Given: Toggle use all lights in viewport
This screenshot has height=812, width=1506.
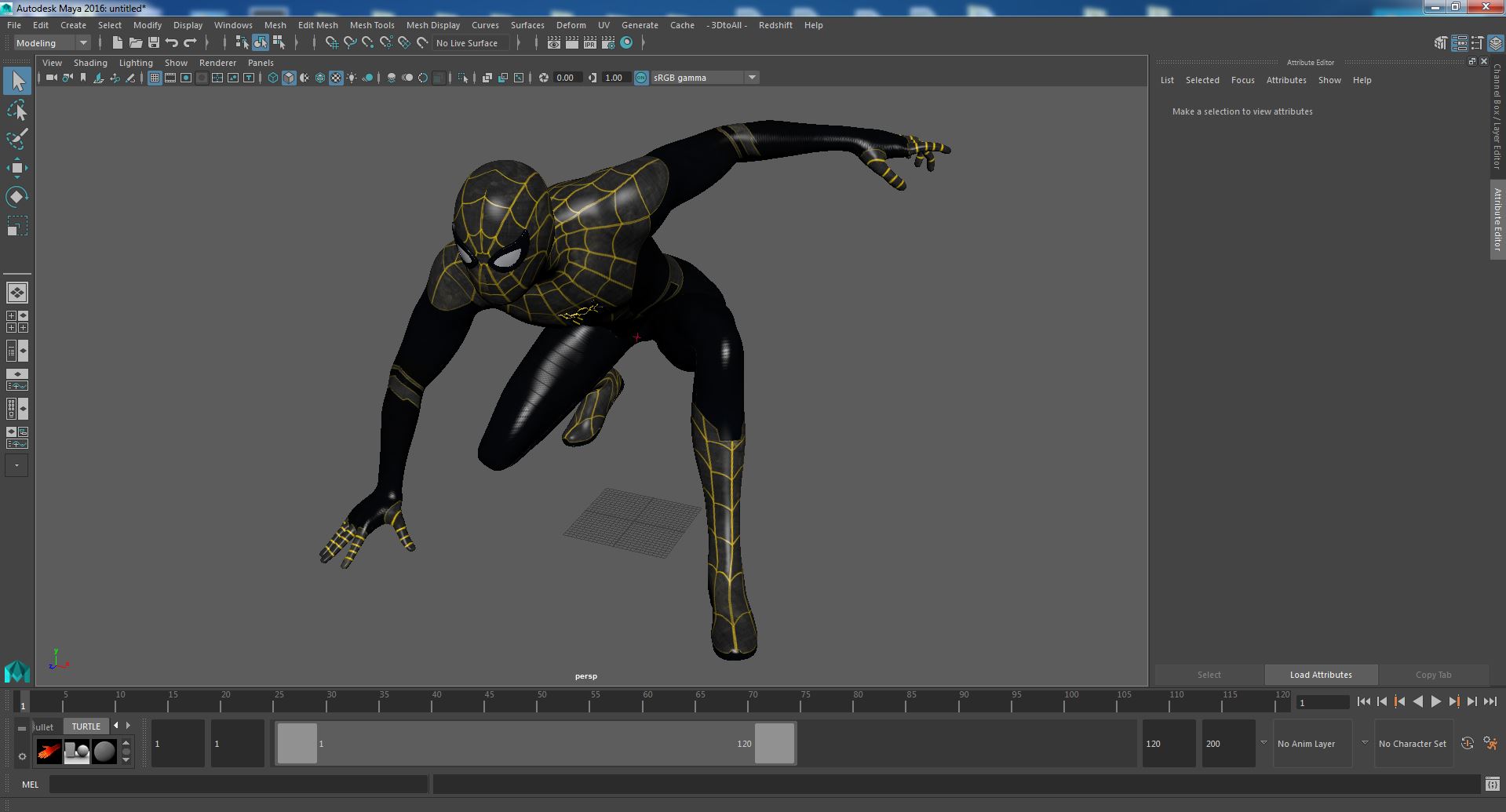Looking at the screenshot, I should click(x=352, y=78).
